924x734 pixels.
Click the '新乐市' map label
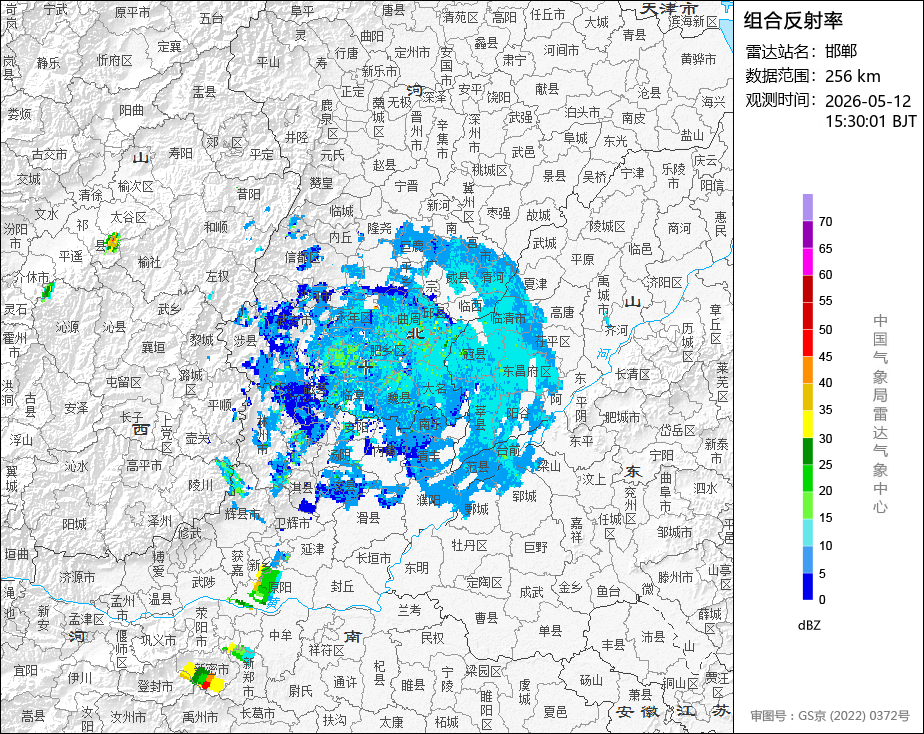[380, 71]
